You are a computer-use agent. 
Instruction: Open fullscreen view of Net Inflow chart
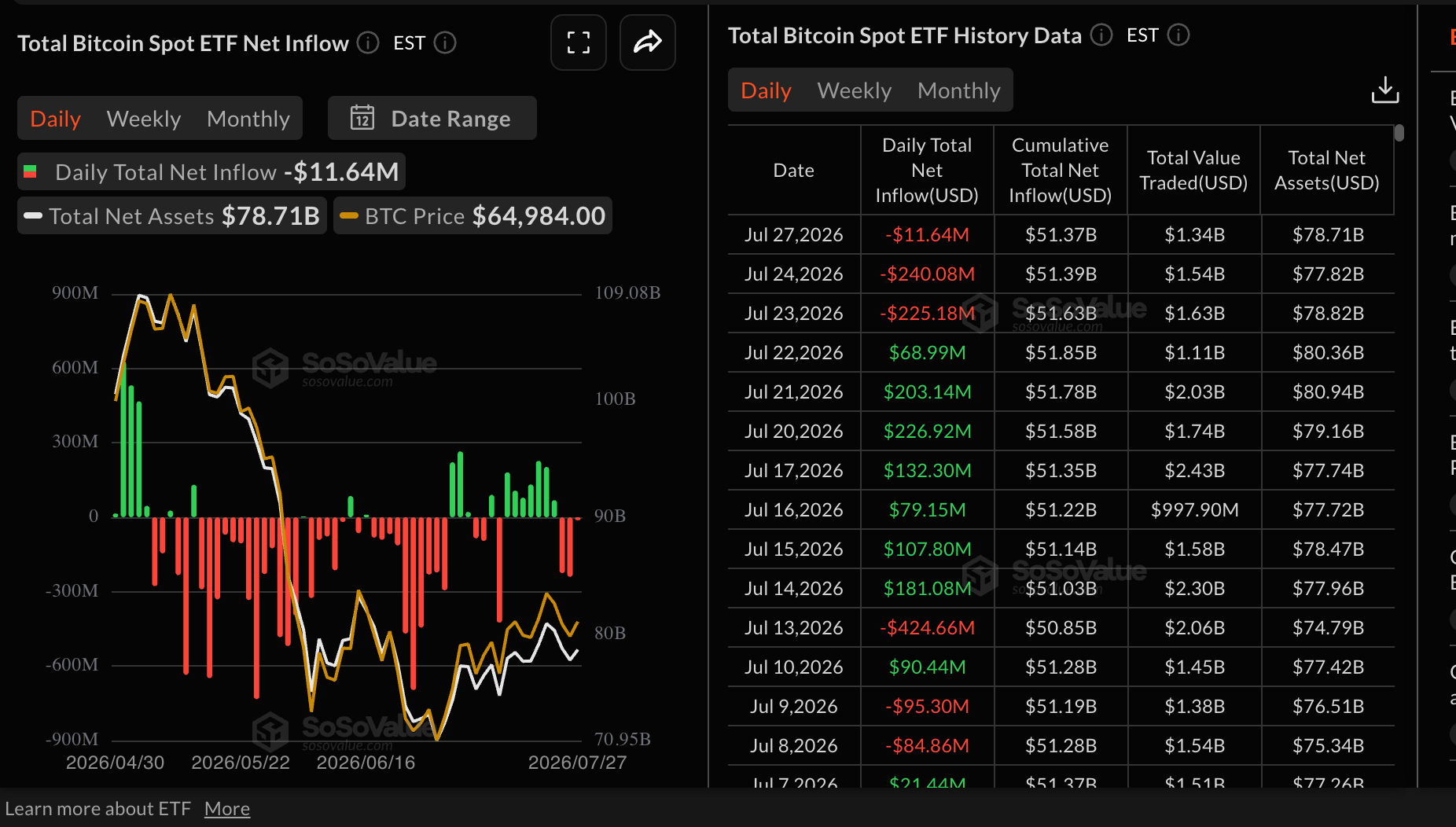pos(579,42)
